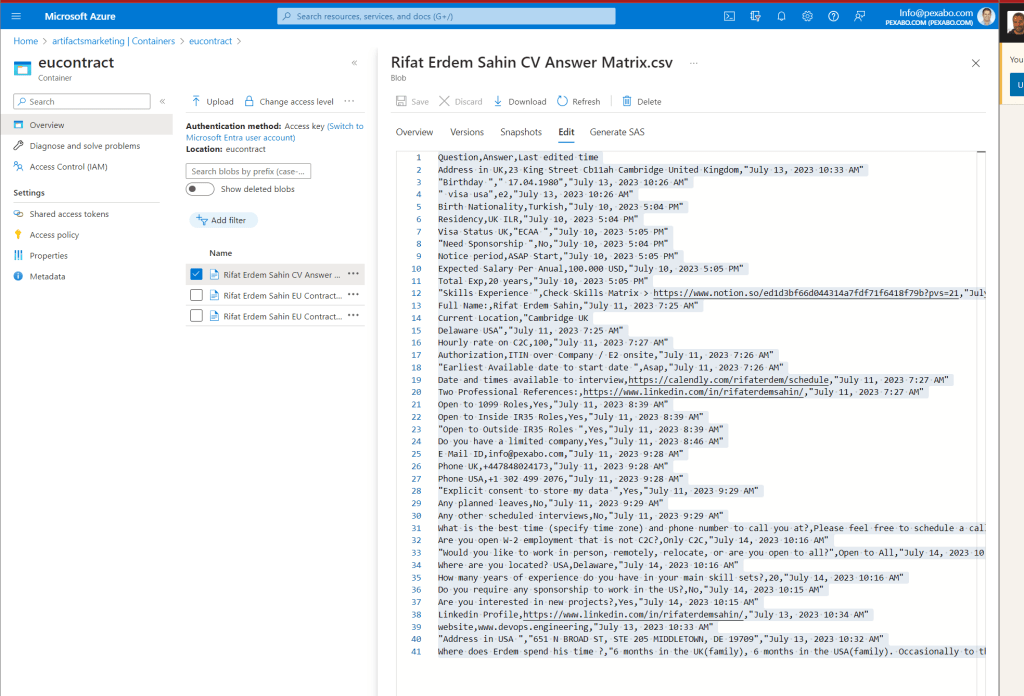Check the first Rifat Erdem Sahin EU Contract blob
Image resolution: width=1024 pixels, height=696 pixels.
coord(196,295)
